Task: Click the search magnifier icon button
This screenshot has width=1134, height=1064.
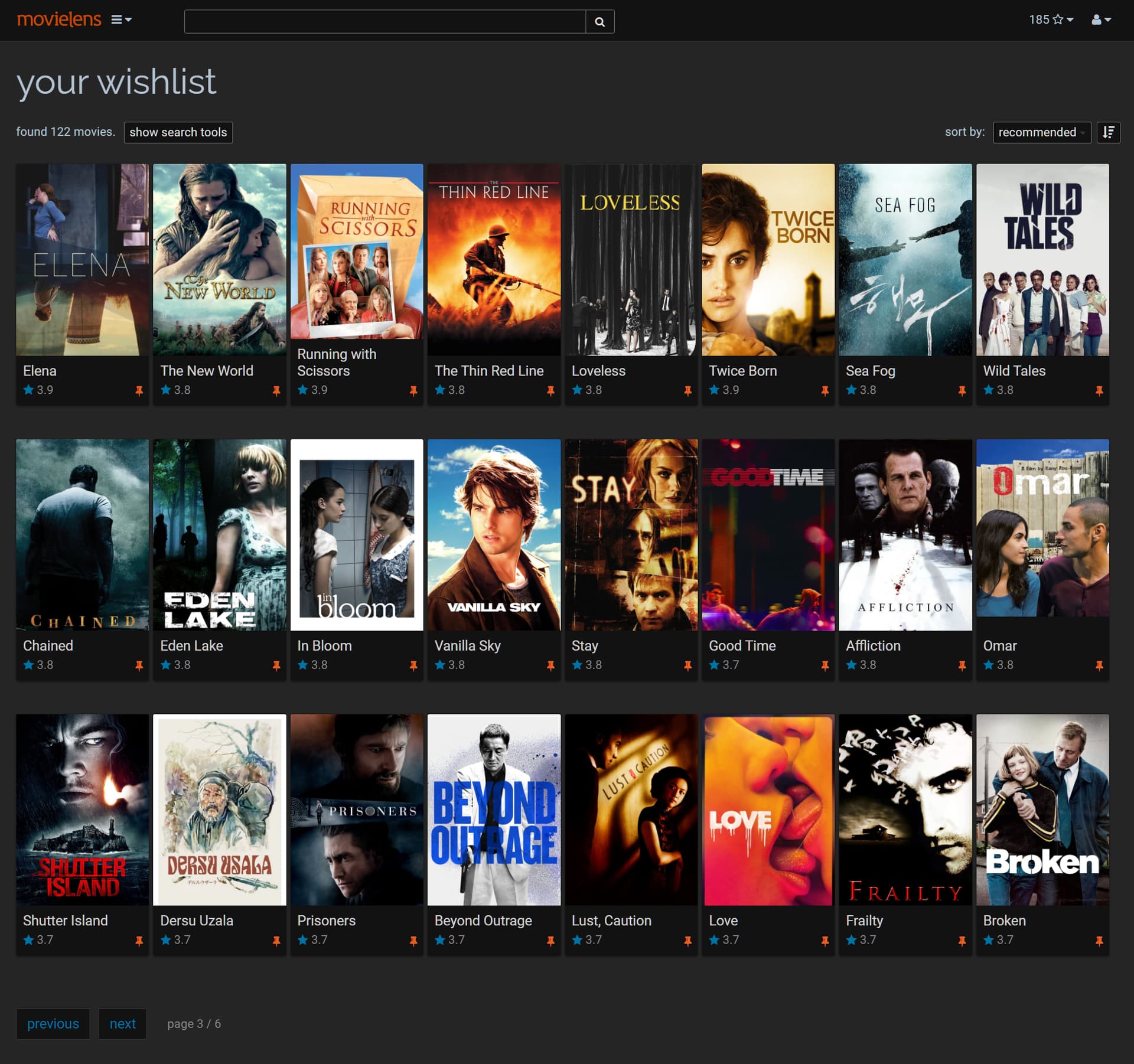Action: click(x=599, y=22)
